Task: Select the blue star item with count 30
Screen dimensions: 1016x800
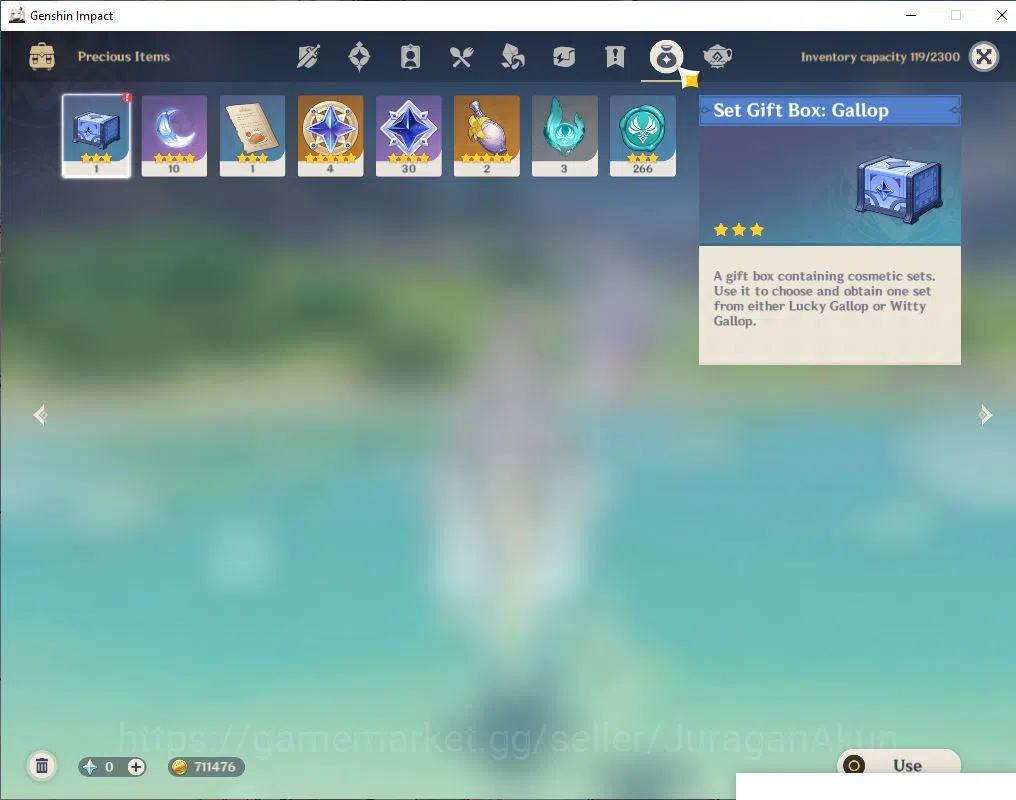Action: [408, 136]
